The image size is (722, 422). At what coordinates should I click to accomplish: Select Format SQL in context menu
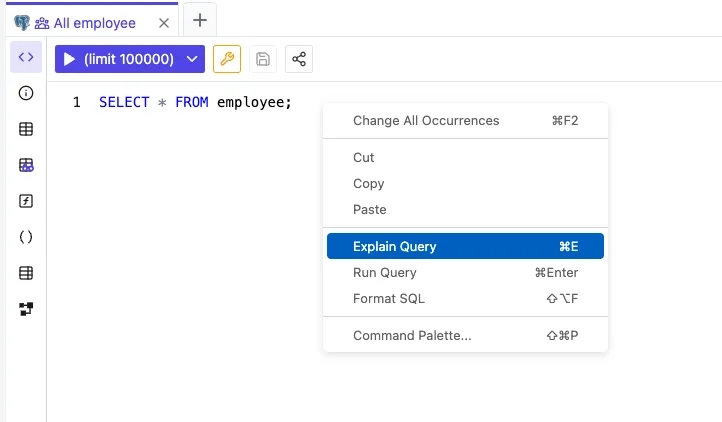465,299
